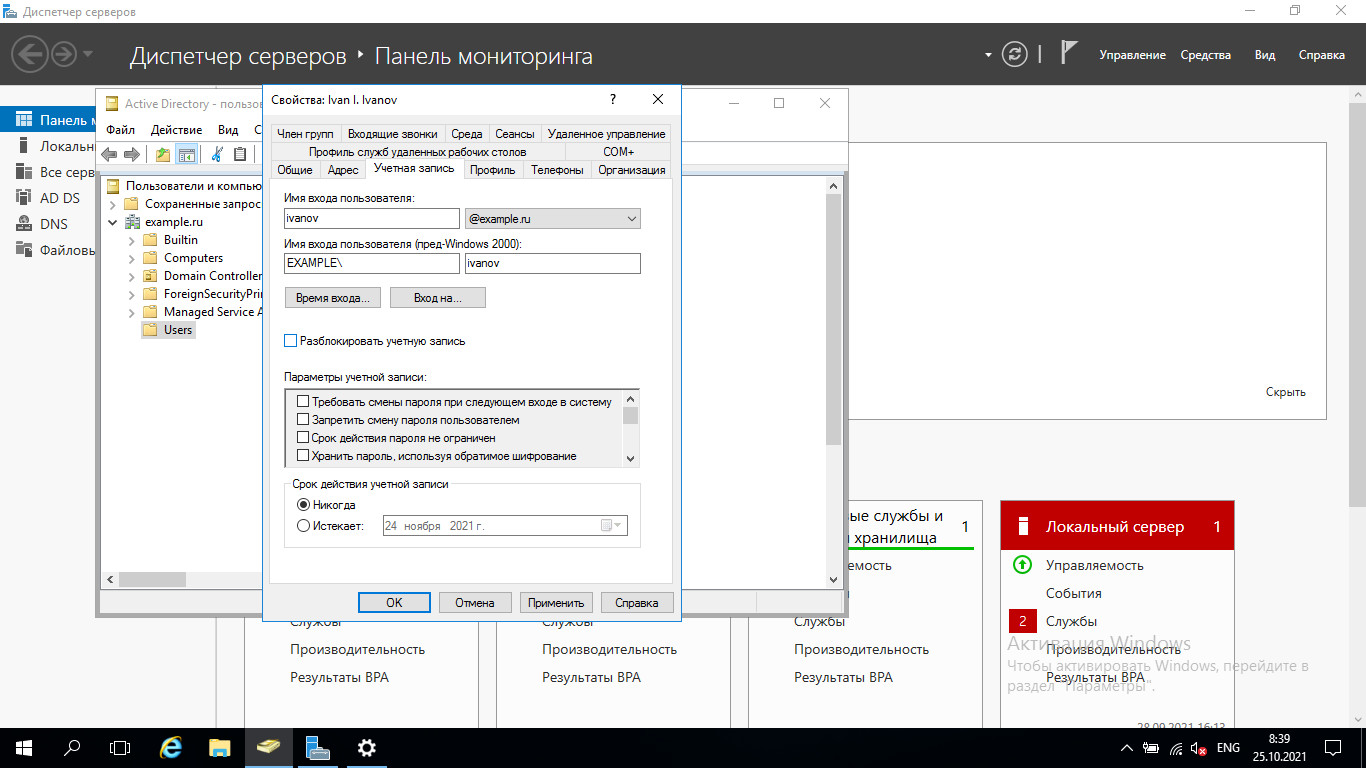Open the @example.ru UPN suffix dropdown

click(552, 219)
